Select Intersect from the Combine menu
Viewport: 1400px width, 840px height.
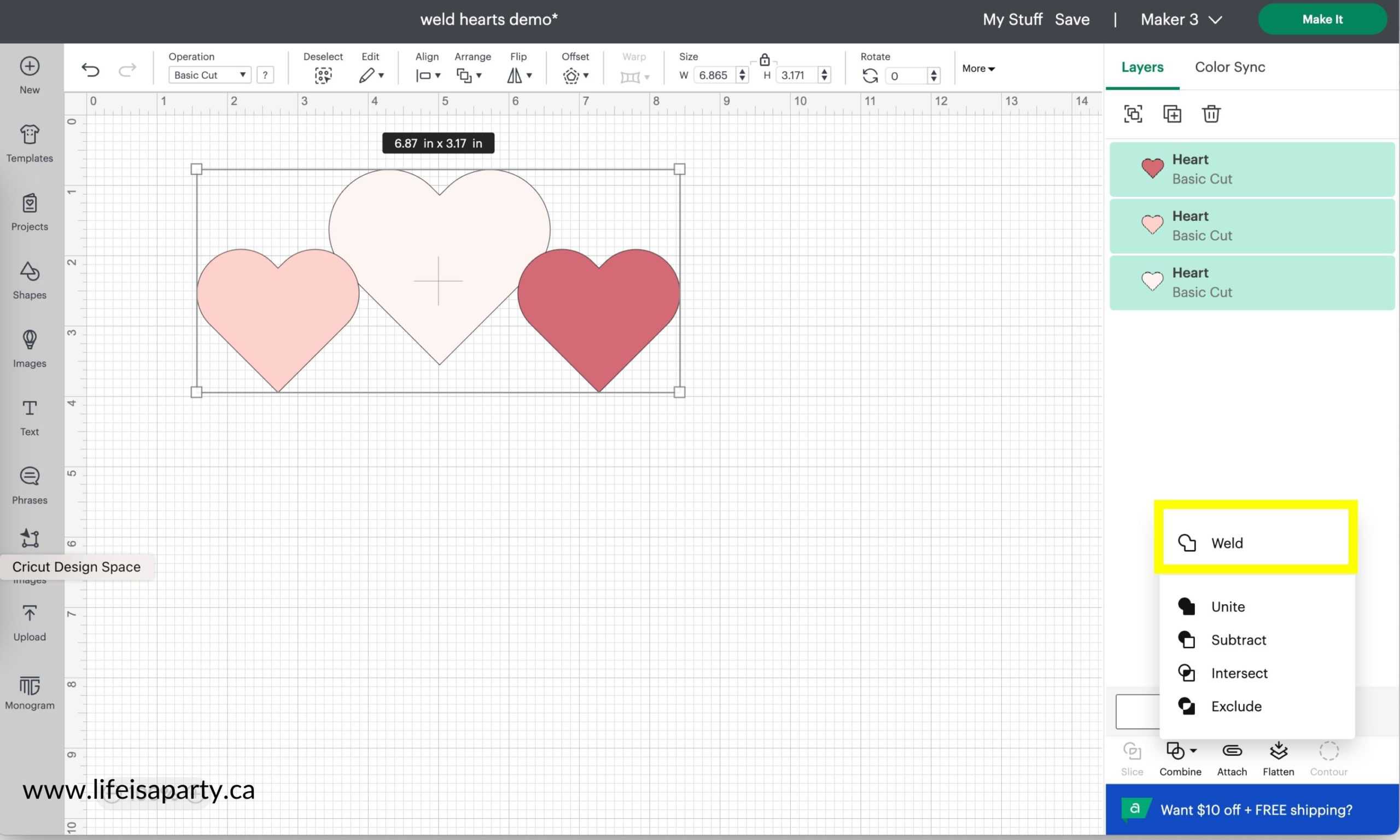(x=1256, y=673)
